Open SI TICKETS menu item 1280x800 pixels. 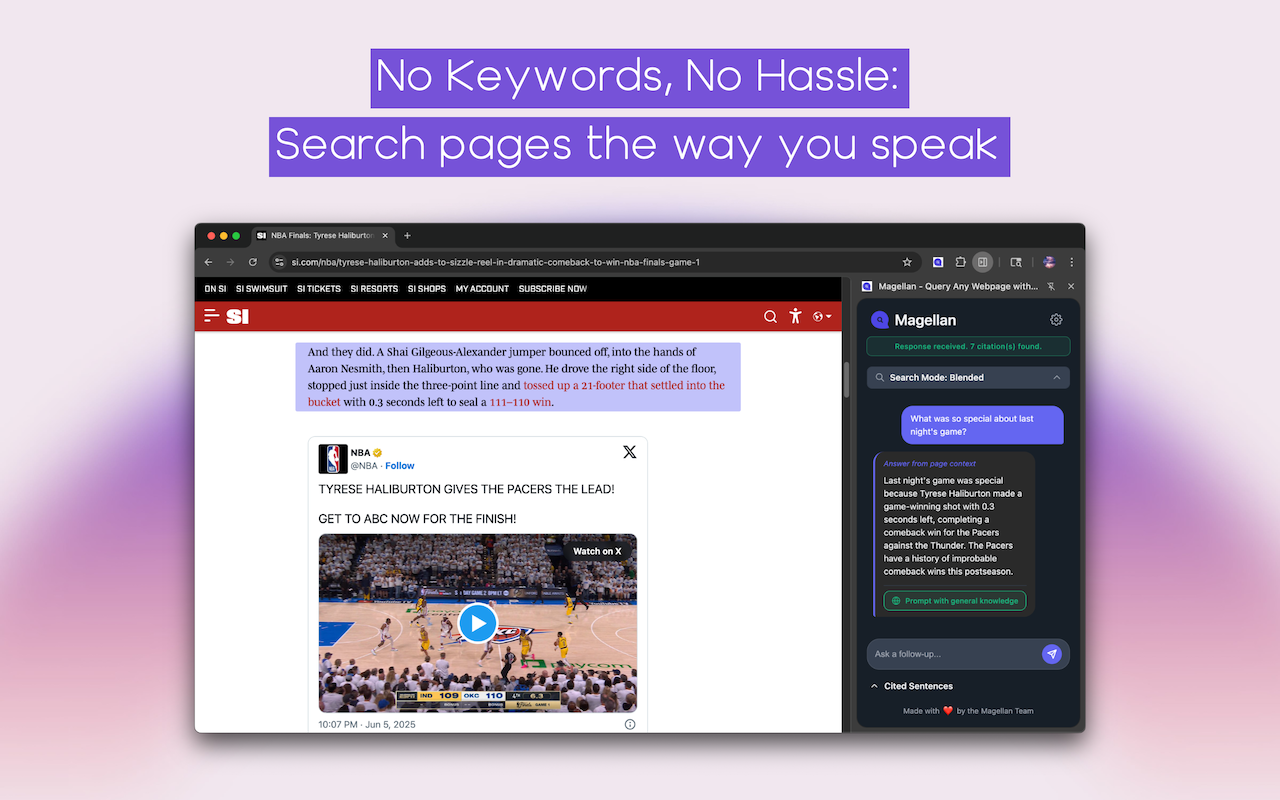(x=319, y=289)
